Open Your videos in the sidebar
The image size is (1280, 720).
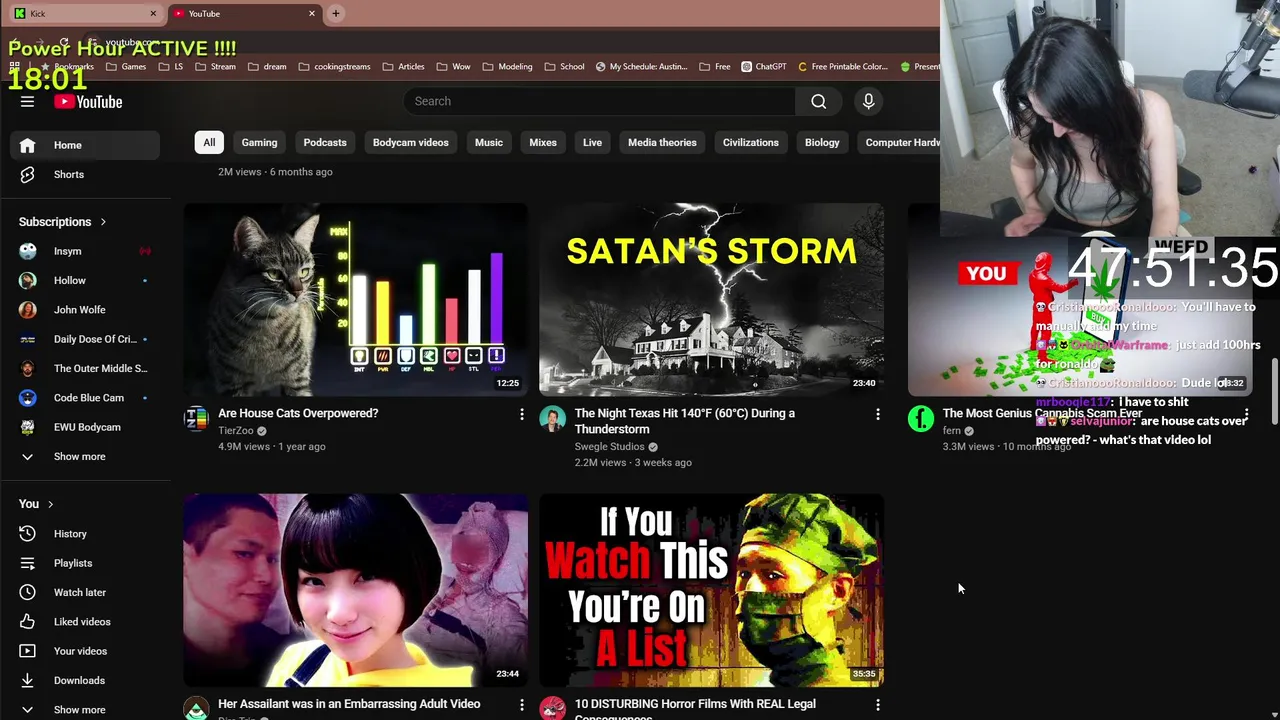coord(86,651)
